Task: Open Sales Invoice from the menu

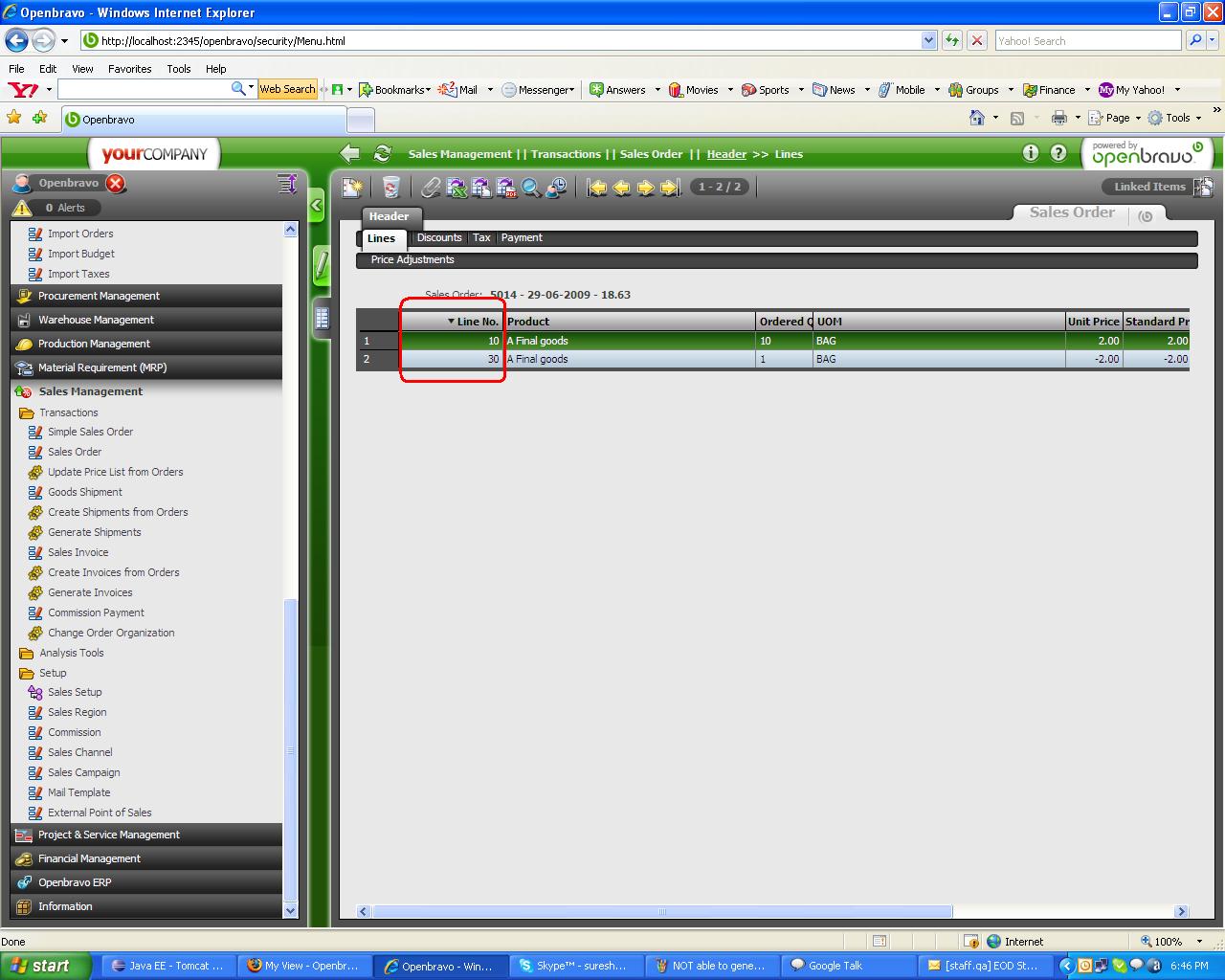Action: 78,552
